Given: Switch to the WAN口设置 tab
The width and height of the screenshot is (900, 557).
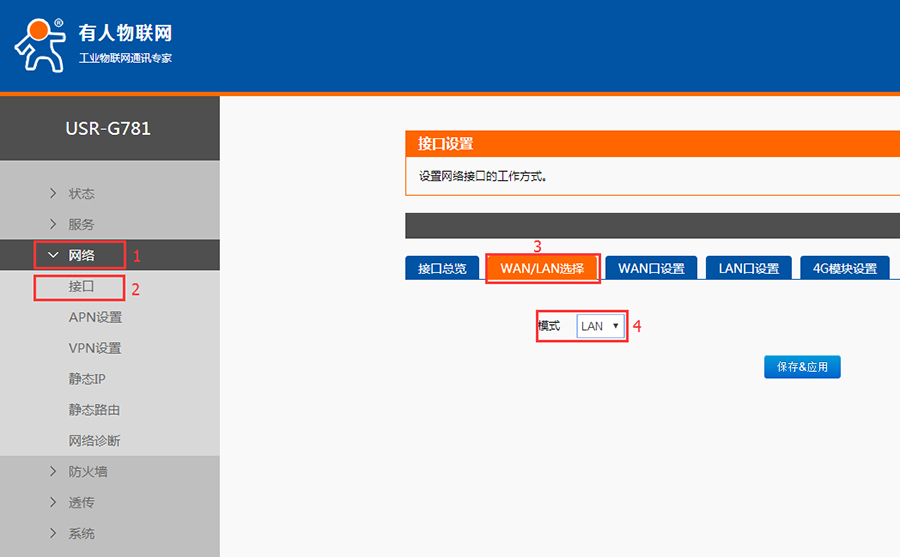Looking at the screenshot, I should pyautogui.click(x=651, y=268).
